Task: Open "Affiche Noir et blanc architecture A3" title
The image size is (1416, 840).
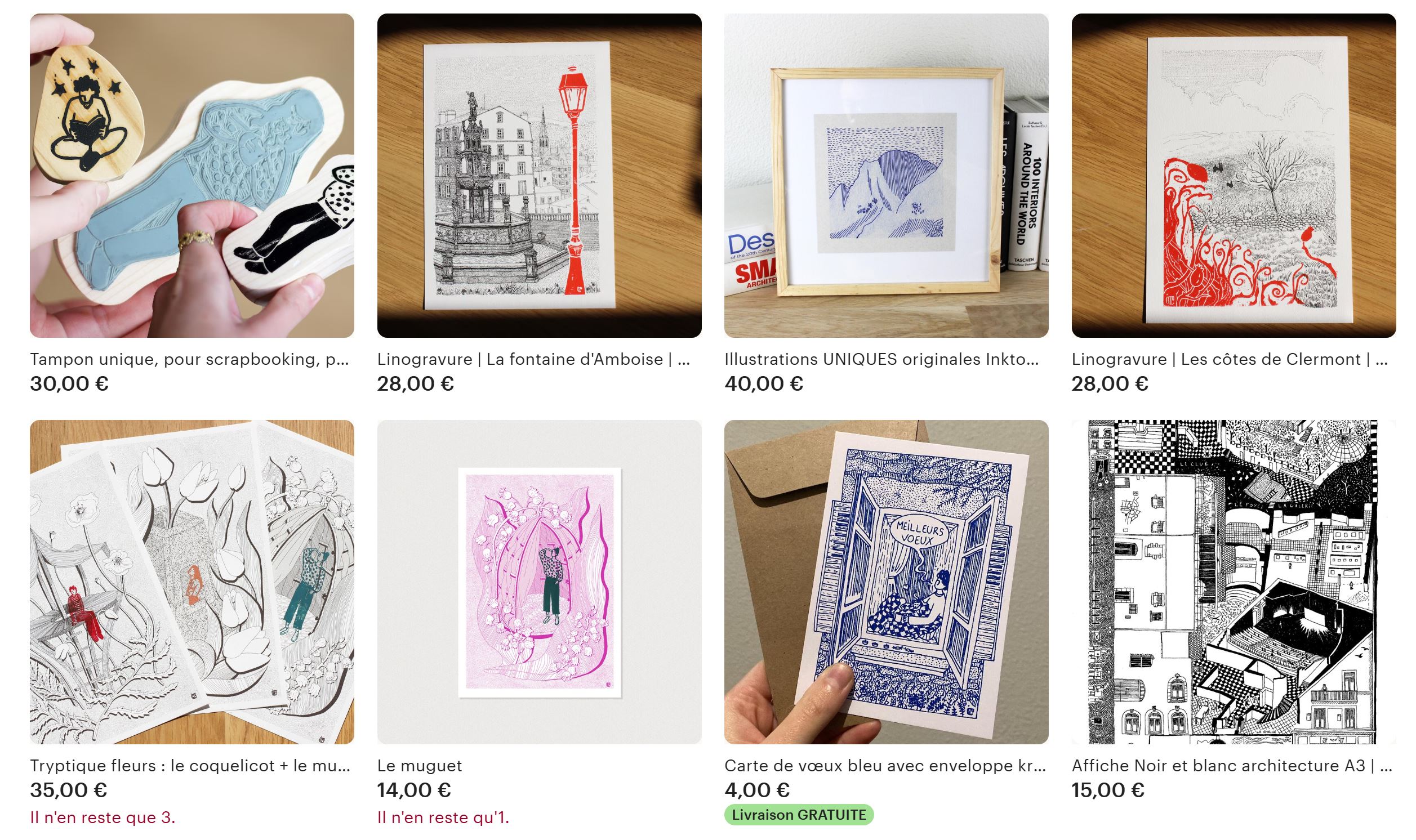Action: pos(1231,766)
